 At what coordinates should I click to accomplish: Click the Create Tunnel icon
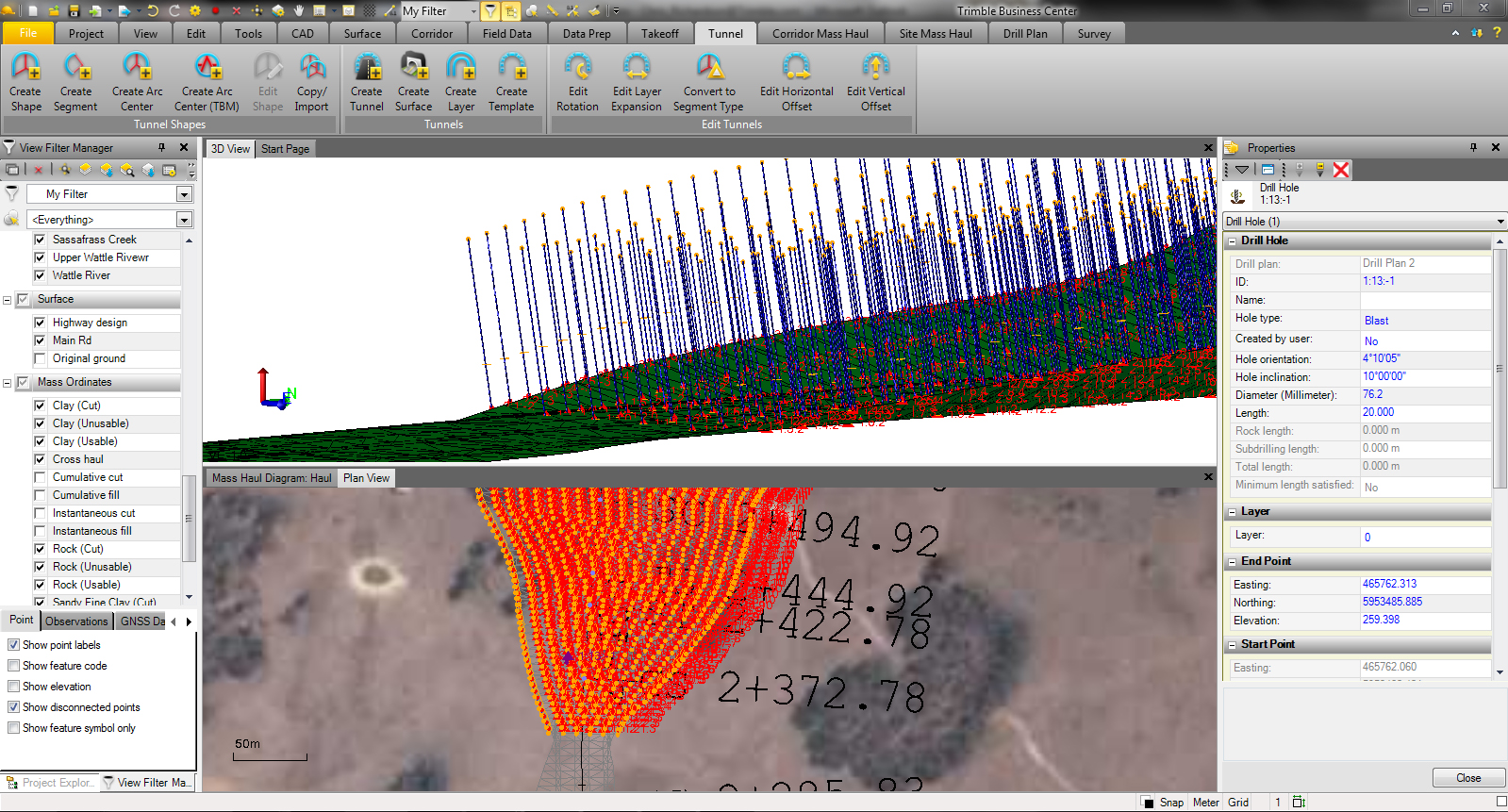pos(367,67)
